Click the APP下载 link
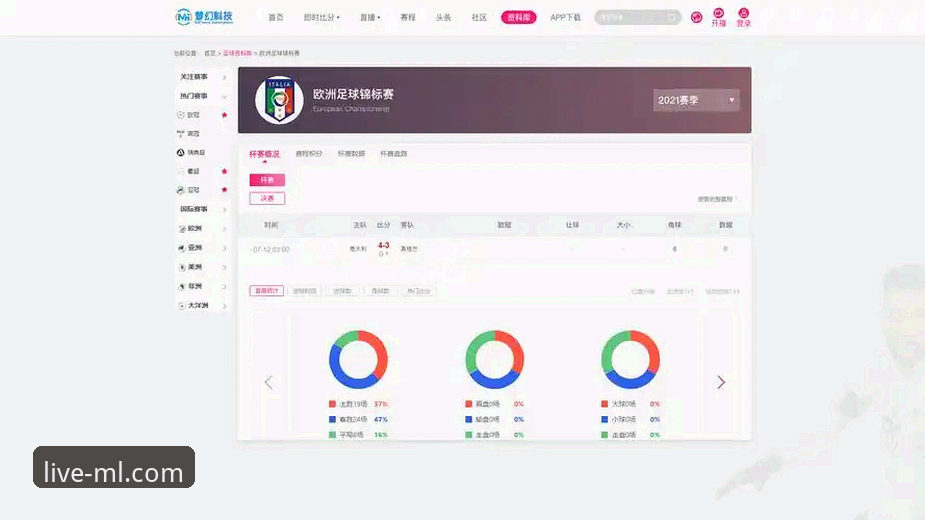 (x=565, y=18)
